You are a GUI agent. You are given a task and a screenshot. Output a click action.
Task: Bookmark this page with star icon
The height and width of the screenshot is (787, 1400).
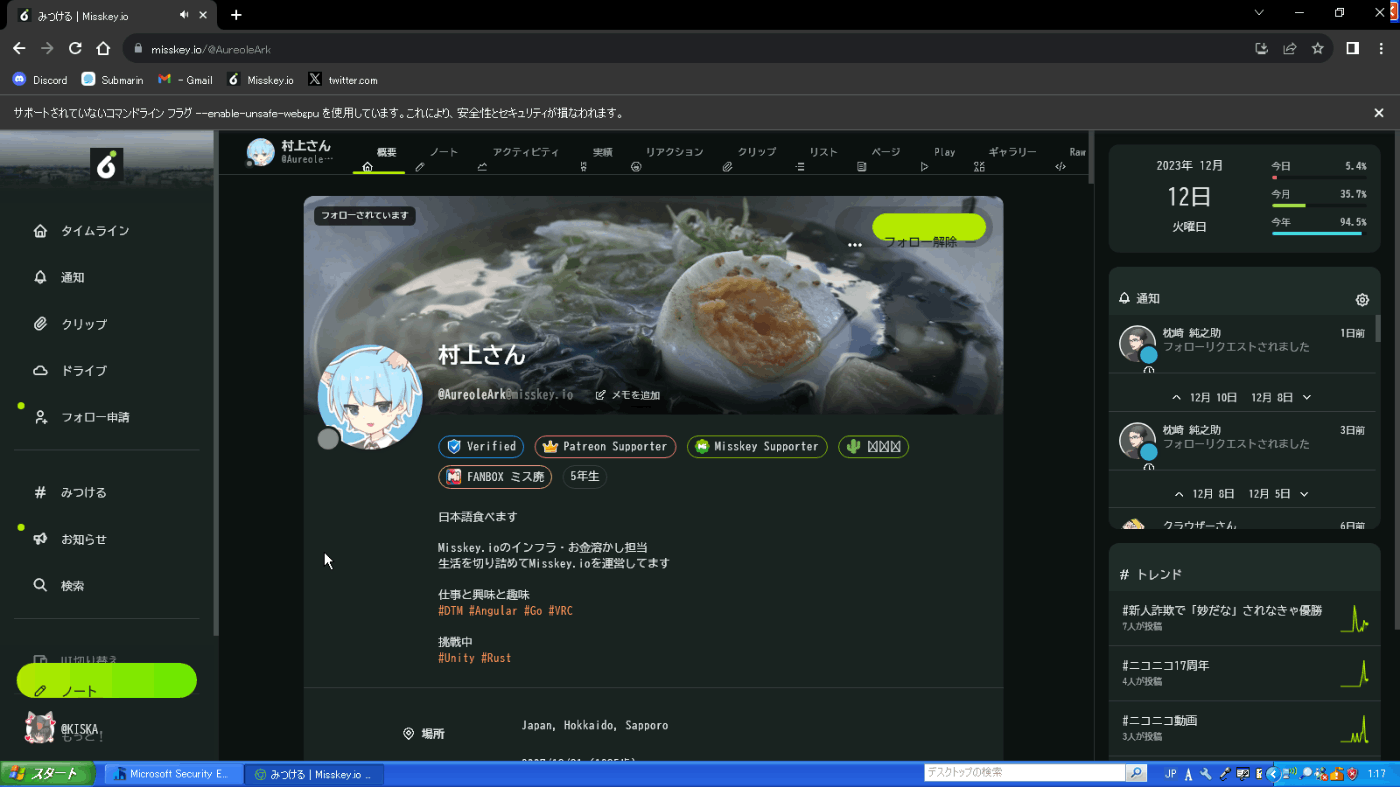1318,48
